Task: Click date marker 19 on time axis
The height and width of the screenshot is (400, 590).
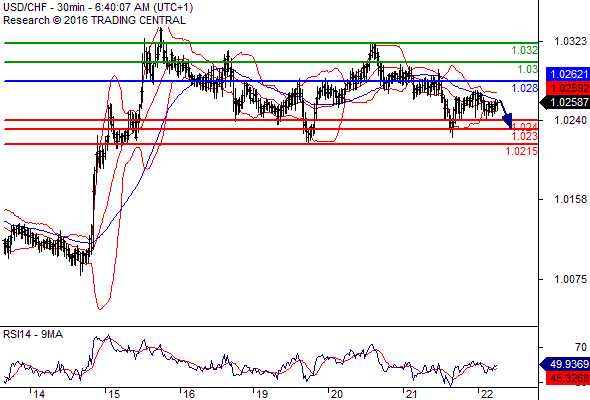Action: click(262, 394)
